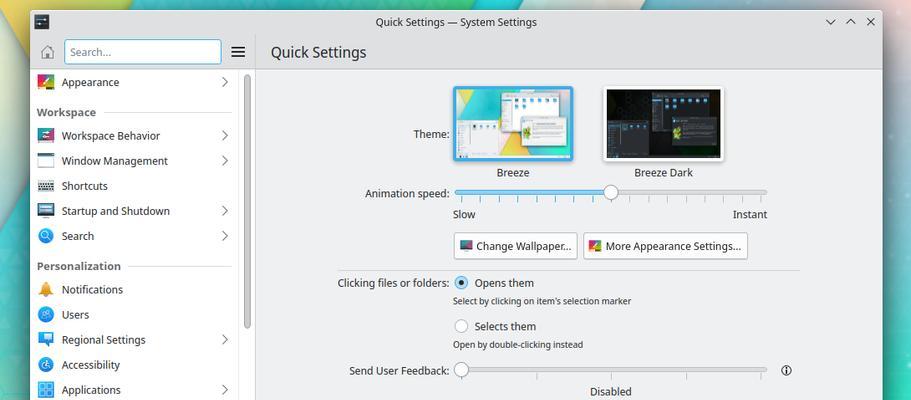The height and width of the screenshot is (400, 911).
Task: Click the Send User Feedback slider handle
Action: click(x=461, y=370)
